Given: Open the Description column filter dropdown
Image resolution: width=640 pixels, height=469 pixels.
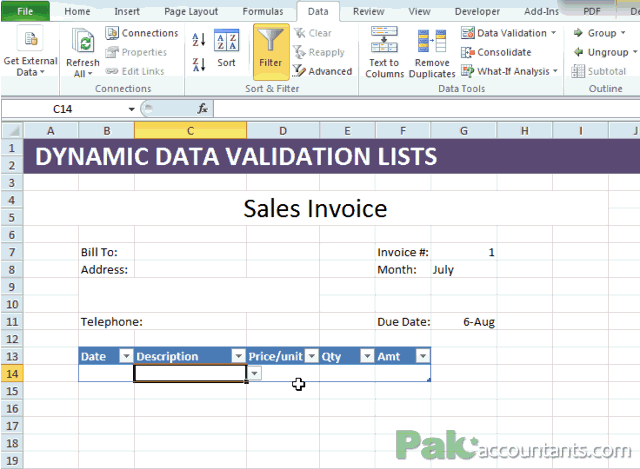Looking at the screenshot, I should (238, 356).
